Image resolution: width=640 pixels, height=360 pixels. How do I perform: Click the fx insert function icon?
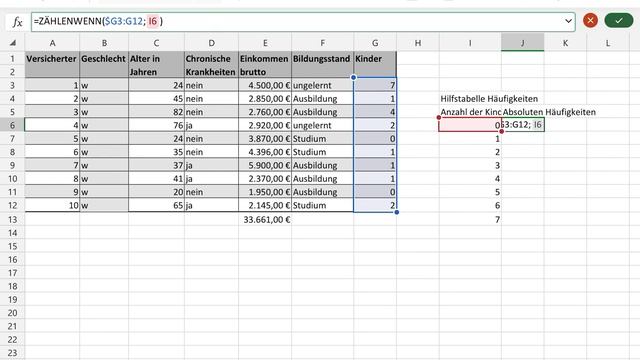[x=17, y=21]
